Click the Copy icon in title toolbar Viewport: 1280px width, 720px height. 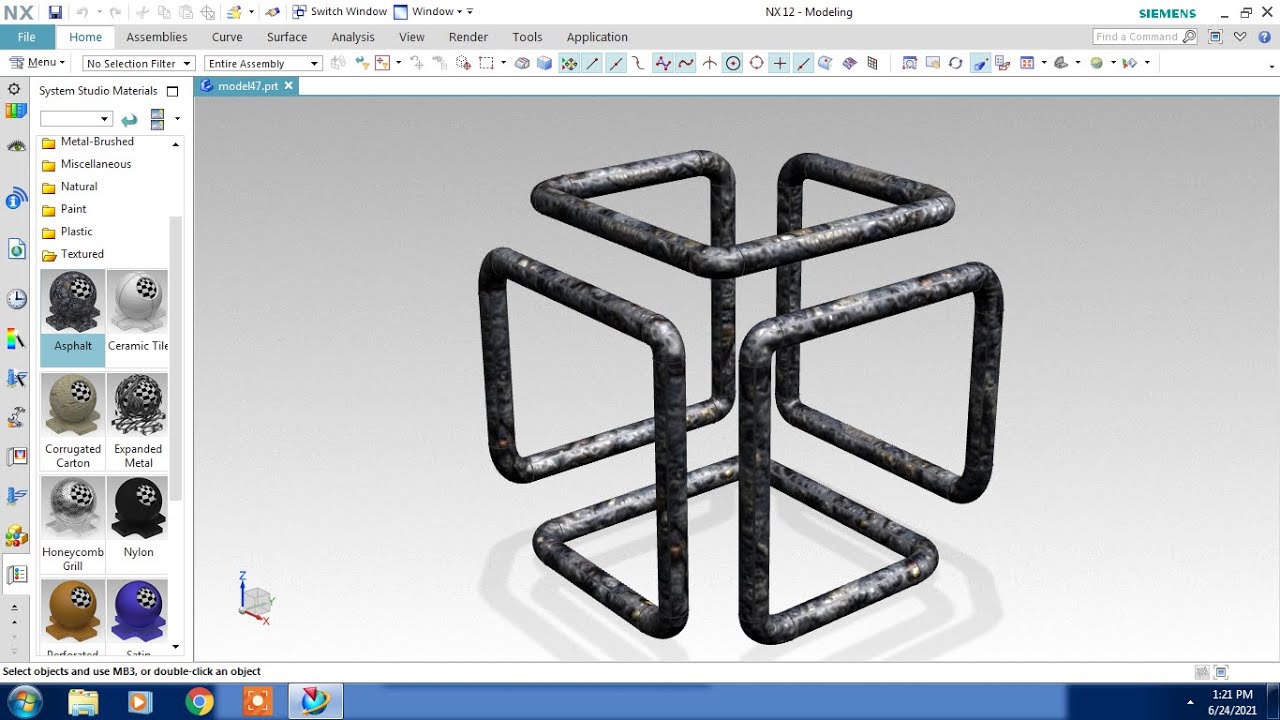click(164, 12)
